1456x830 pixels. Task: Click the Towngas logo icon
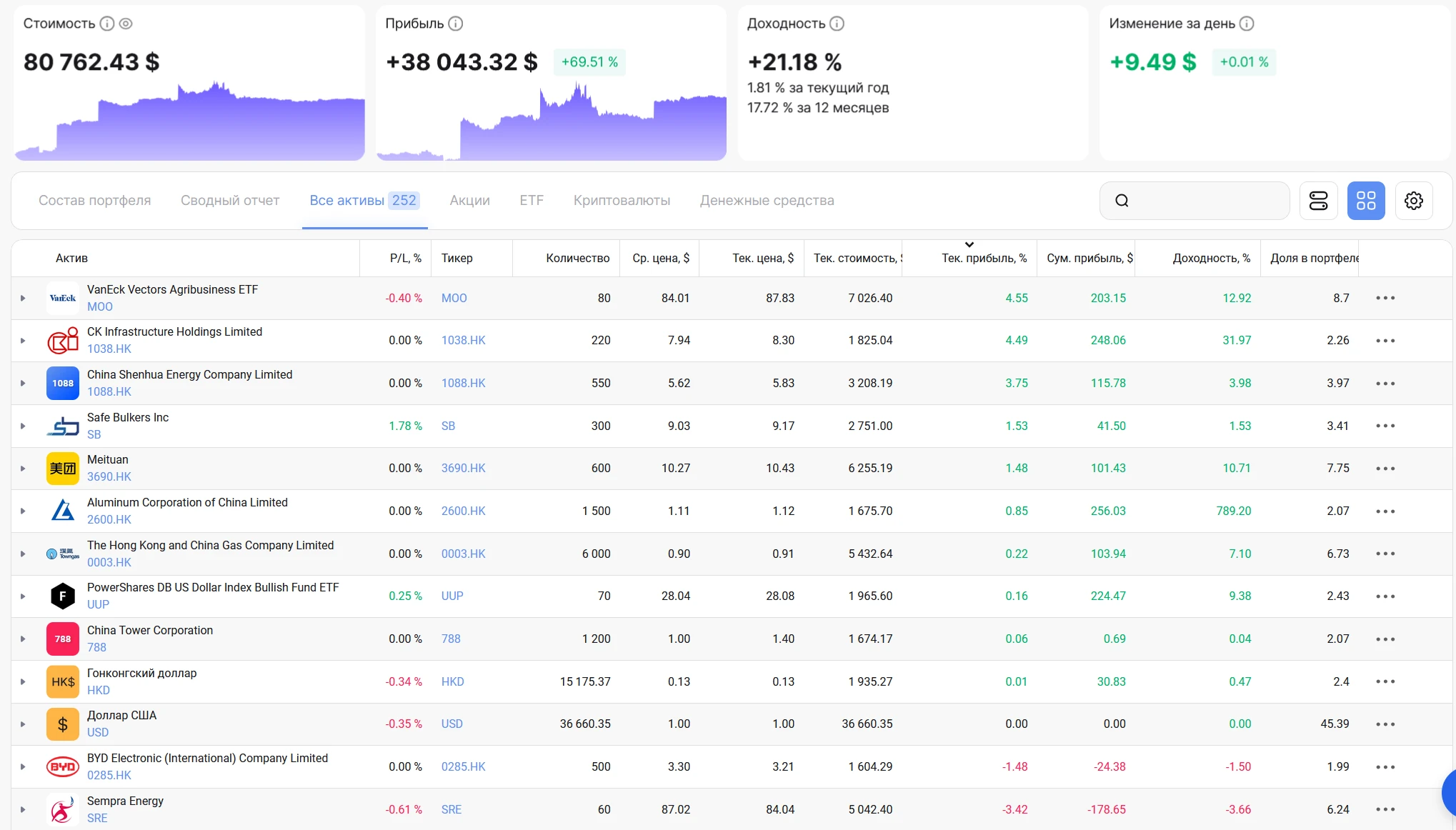(x=63, y=554)
